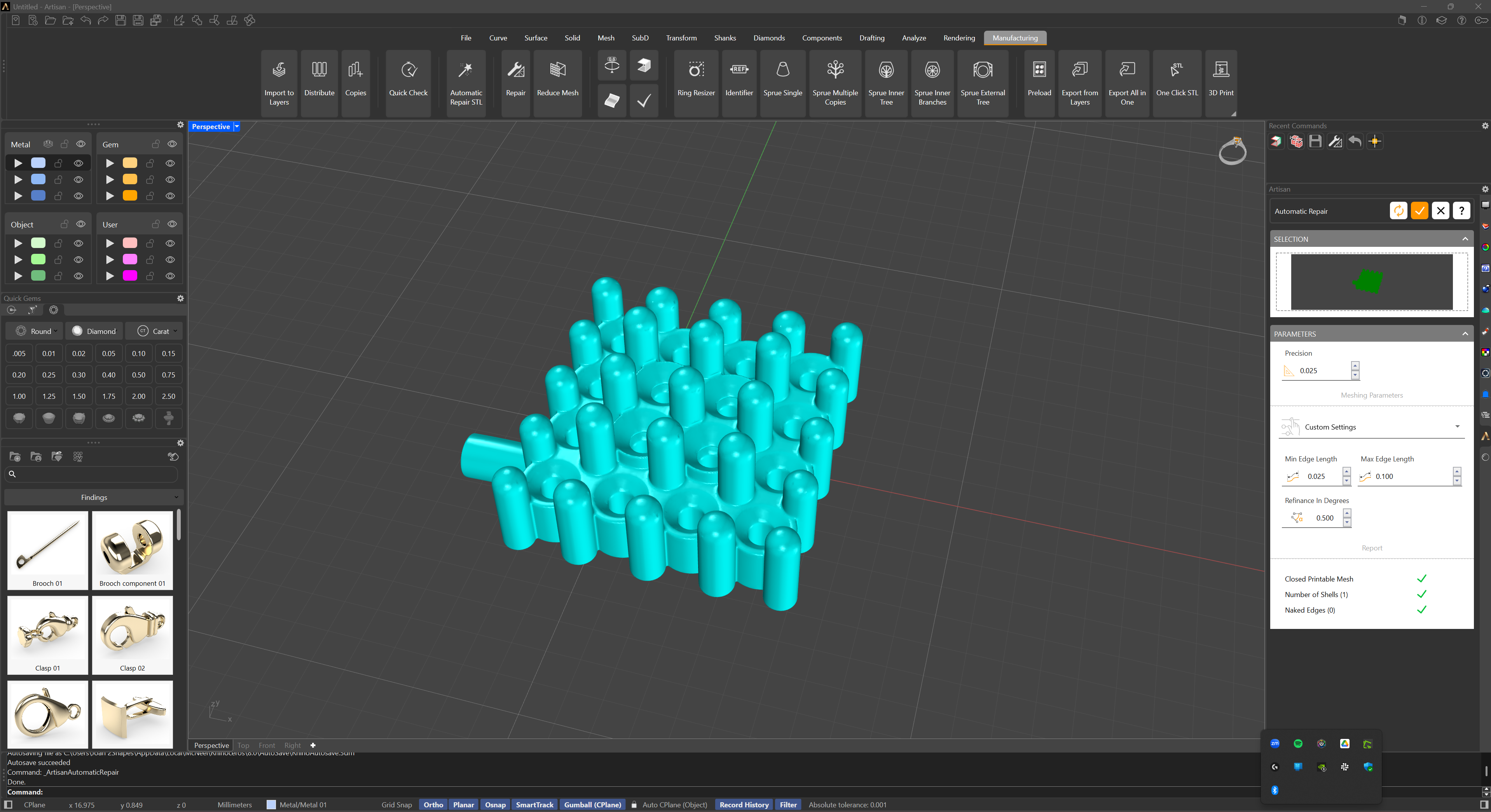Open the Perspective viewport dropdown arrow

[237, 126]
